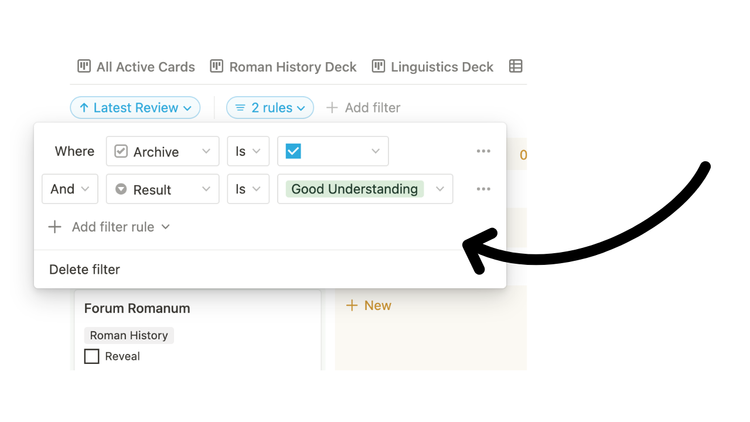
Task: Click the Delete filter option
Action: [x=85, y=269]
